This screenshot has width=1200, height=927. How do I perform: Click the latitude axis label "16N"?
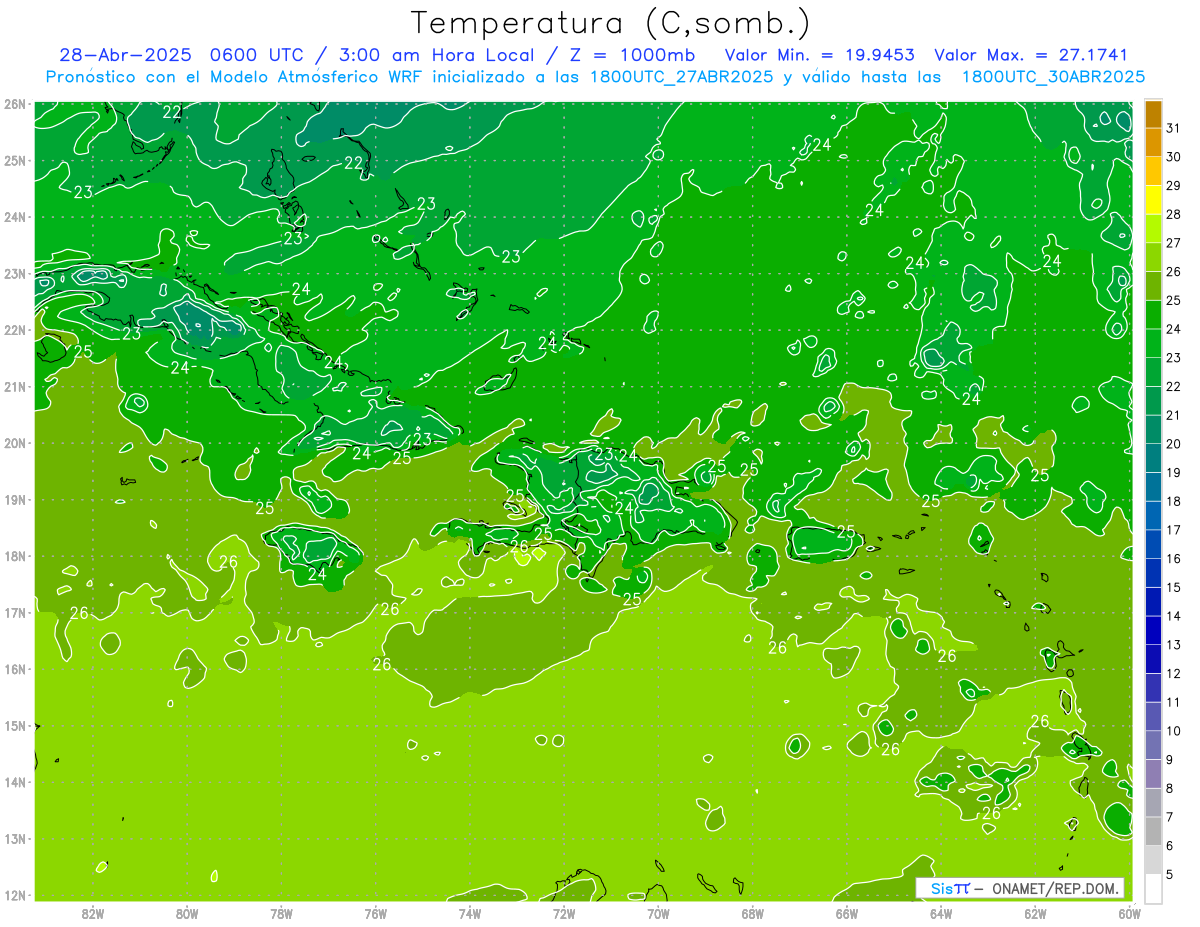(x=15, y=669)
